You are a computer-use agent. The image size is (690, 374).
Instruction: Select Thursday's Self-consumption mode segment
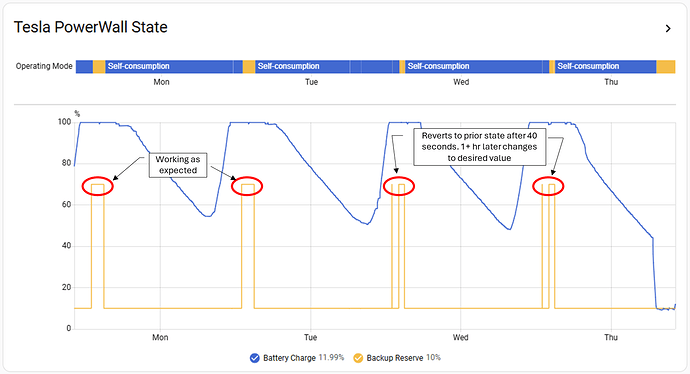605,66
